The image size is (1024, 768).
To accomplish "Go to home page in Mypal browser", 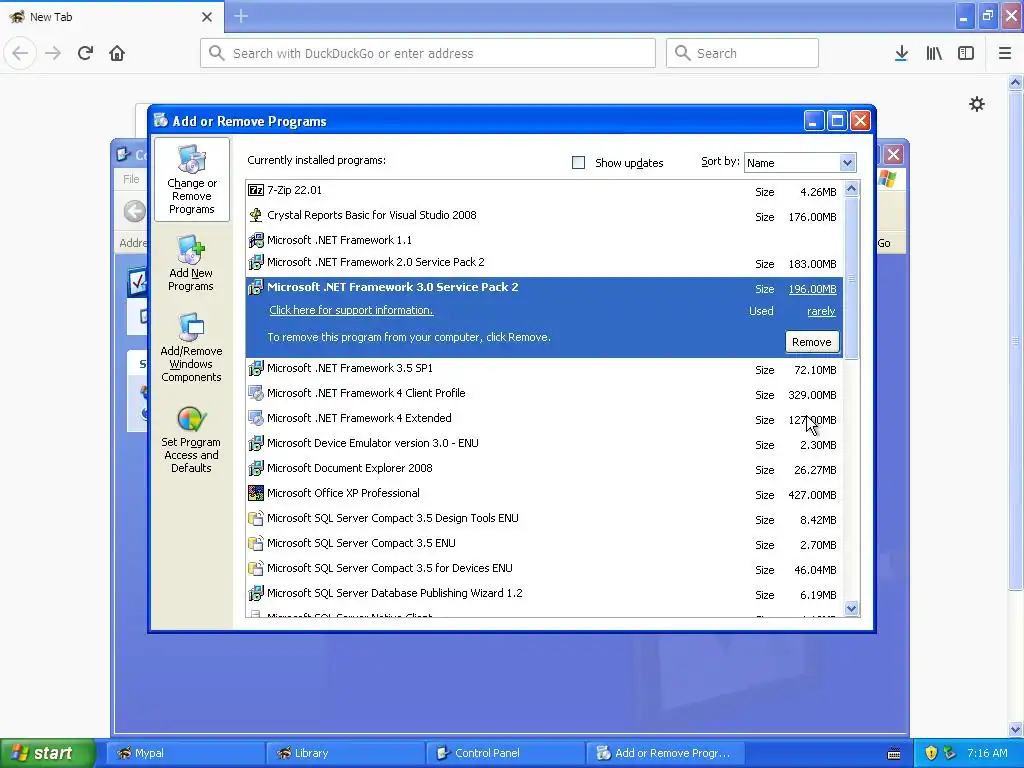I will tap(117, 53).
